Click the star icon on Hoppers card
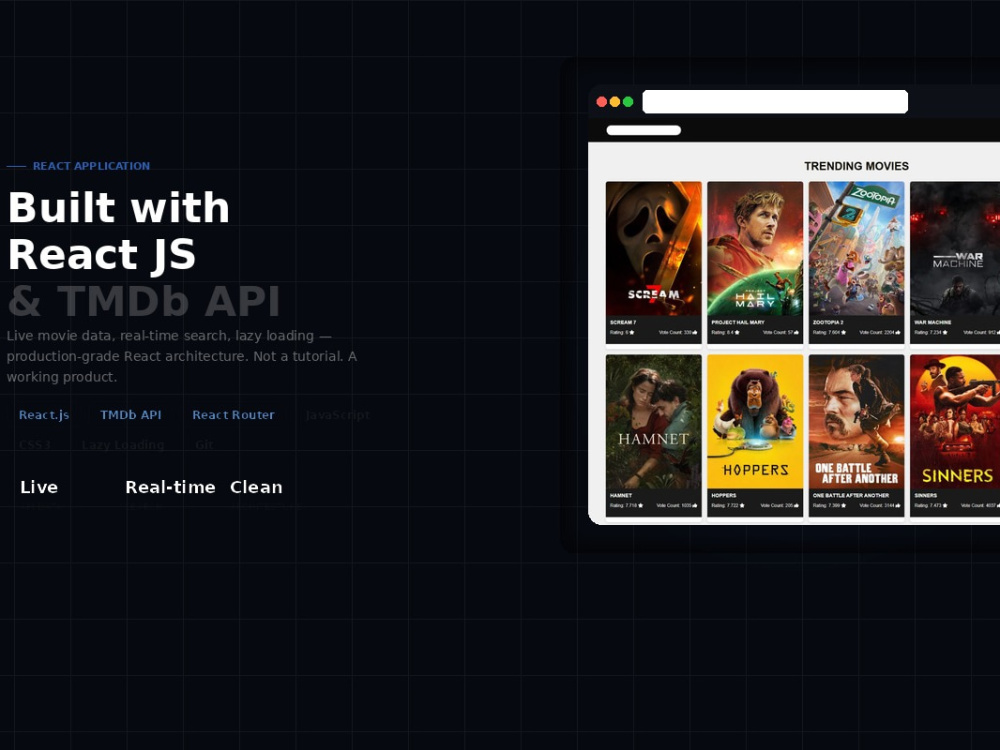Viewport: 1000px width, 750px height. [x=742, y=505]
